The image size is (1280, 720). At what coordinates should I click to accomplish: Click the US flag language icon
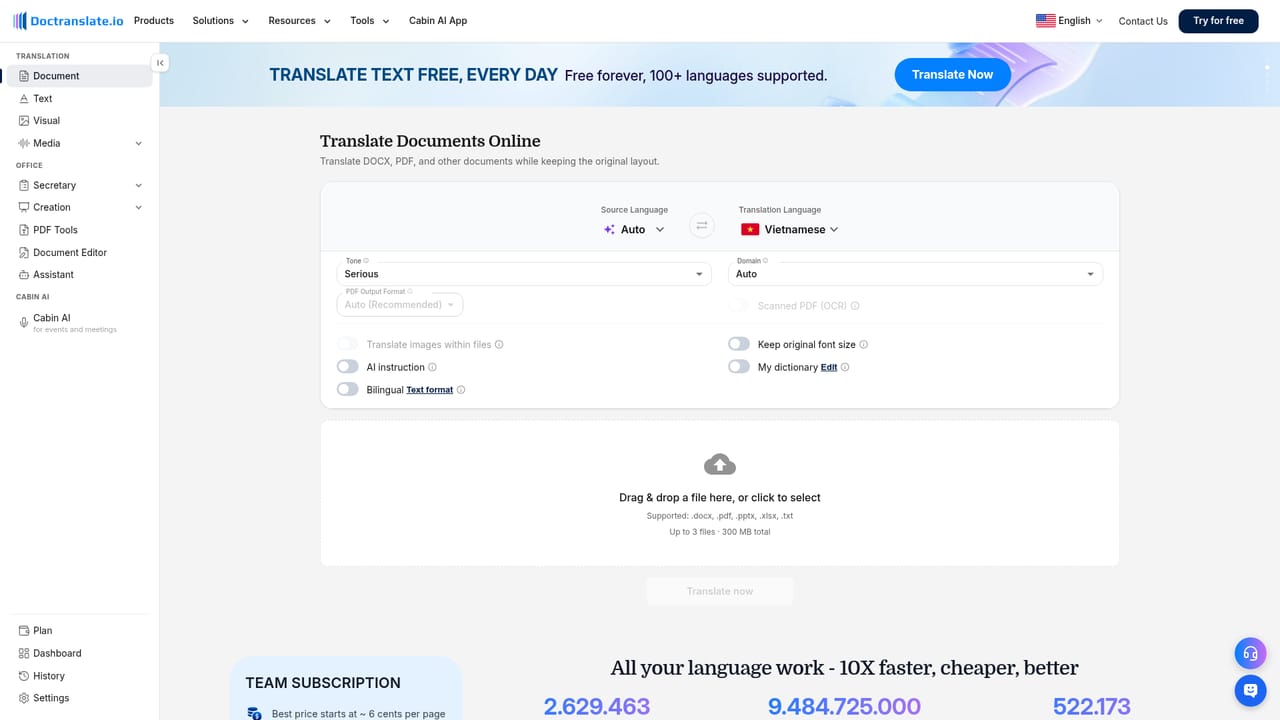pyautogui.click(x=1045, y=20)
